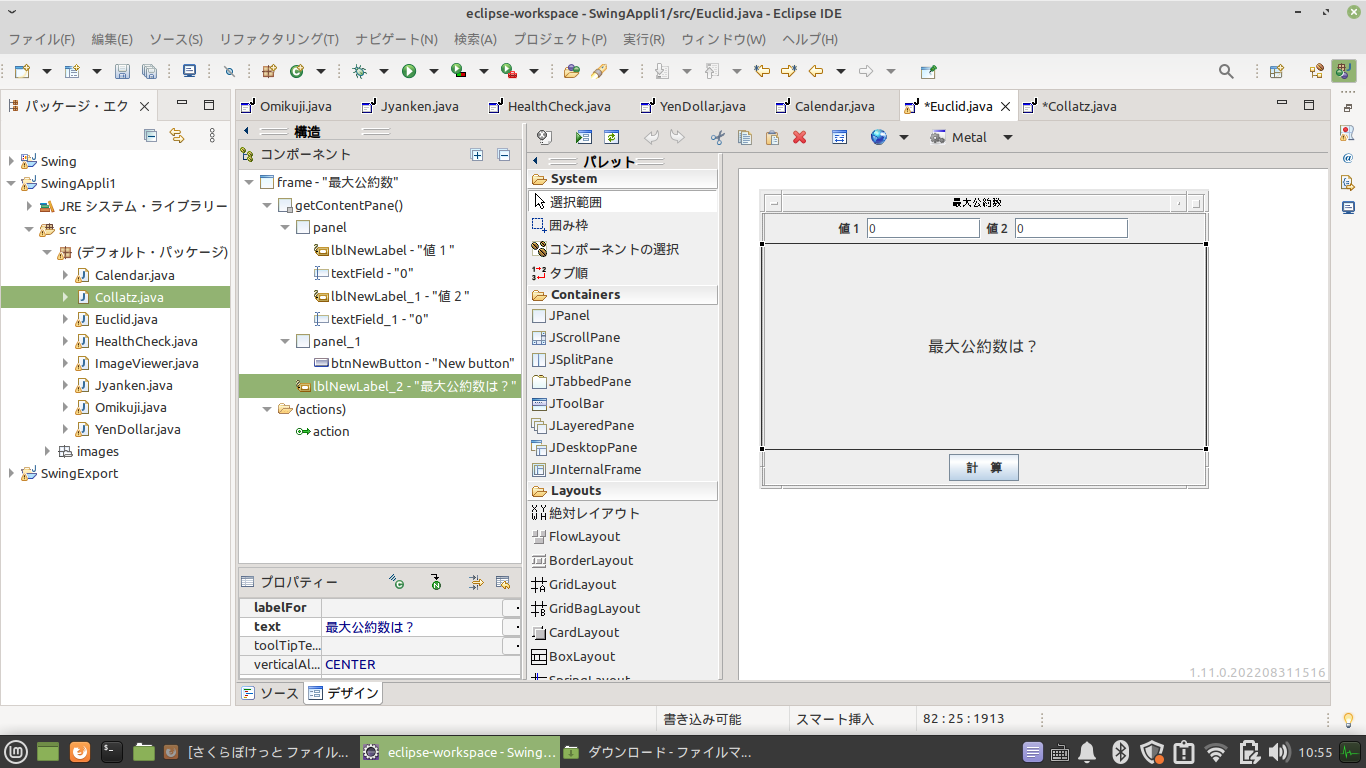Click the Debug bug icon
This screenshot has height=768, width=1366.
point(359,71)
